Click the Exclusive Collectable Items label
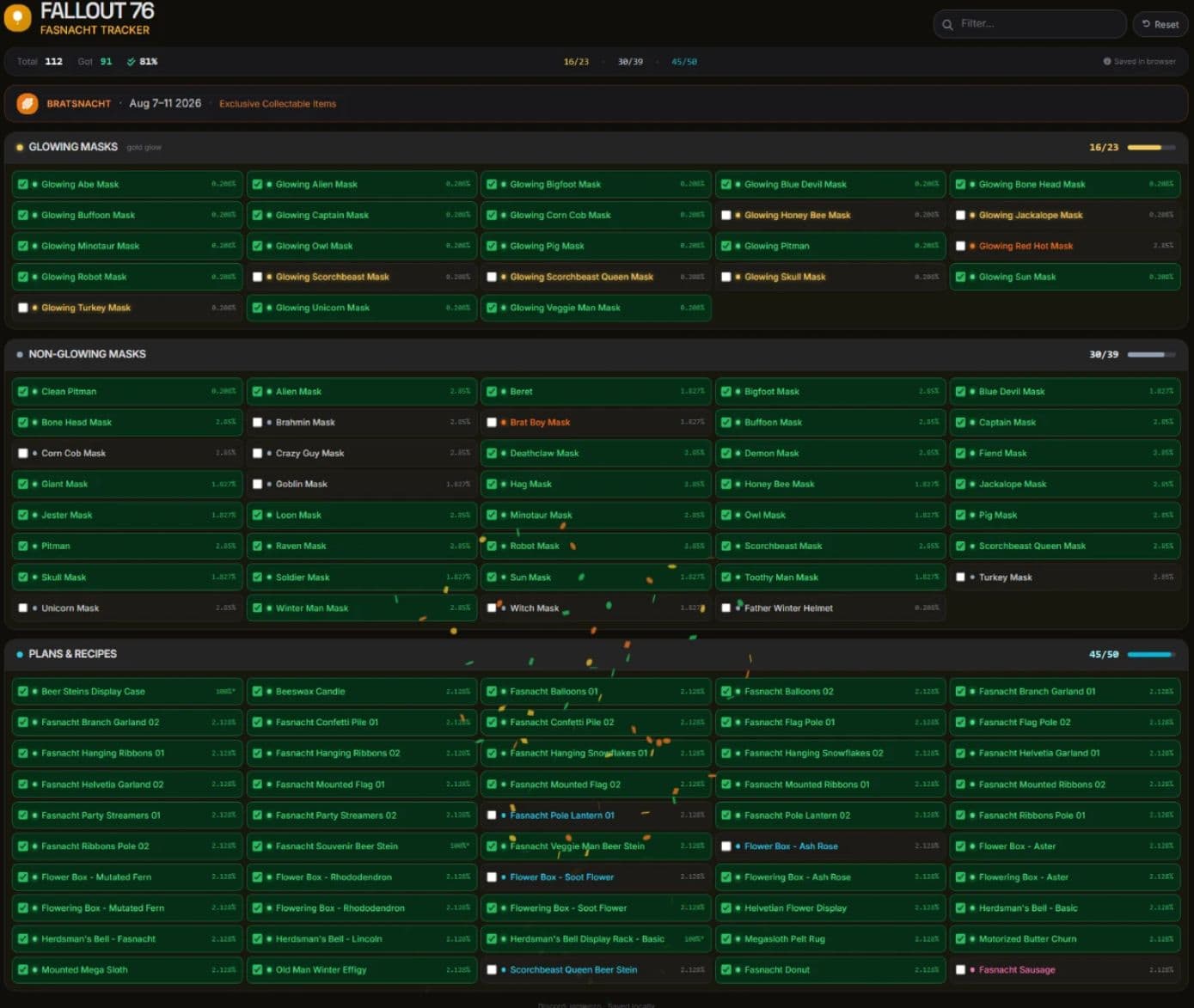 tap(278, 104)
